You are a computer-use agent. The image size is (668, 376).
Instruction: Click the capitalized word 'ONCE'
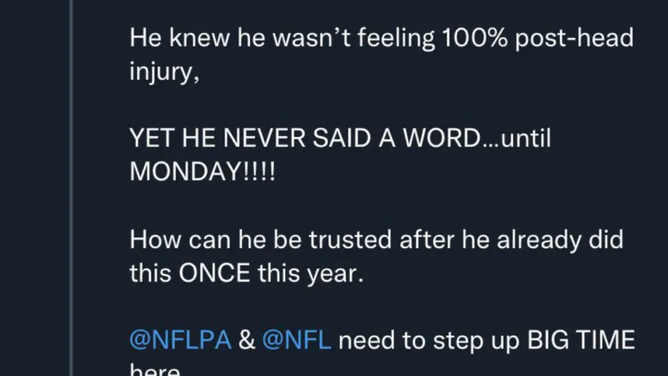(214, 273)
